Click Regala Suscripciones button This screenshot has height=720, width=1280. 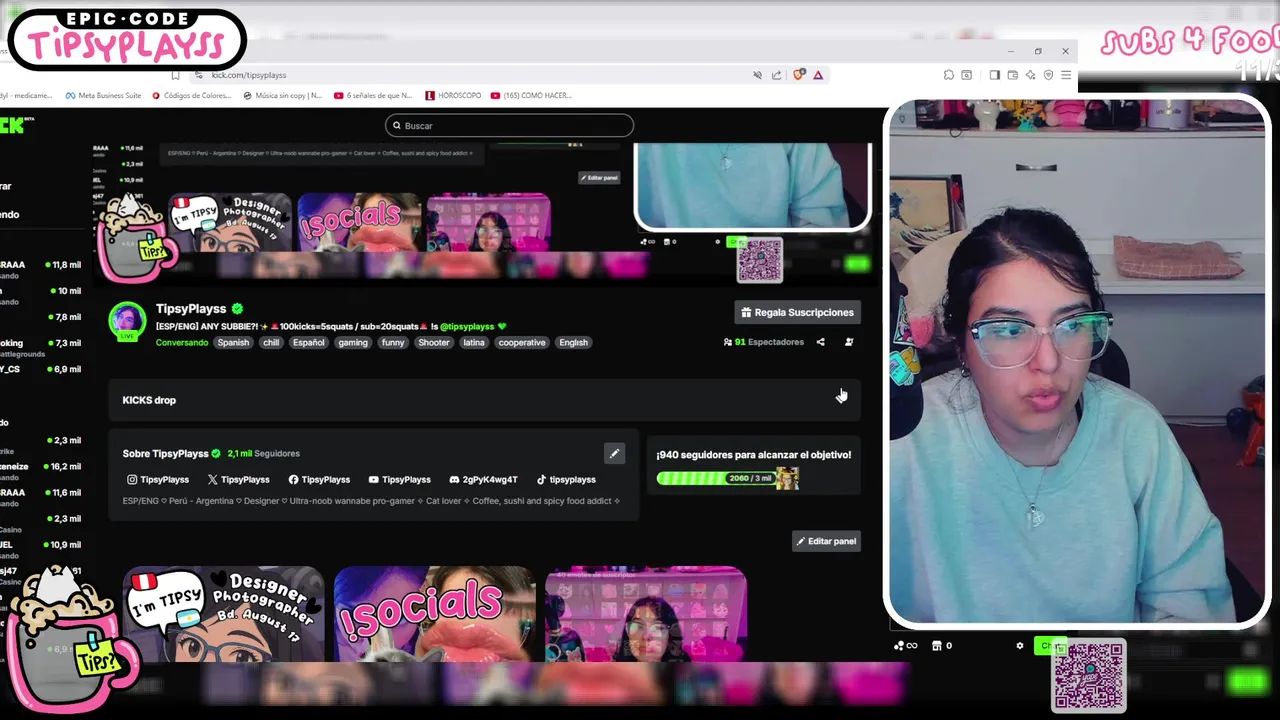tap(797, 312)
